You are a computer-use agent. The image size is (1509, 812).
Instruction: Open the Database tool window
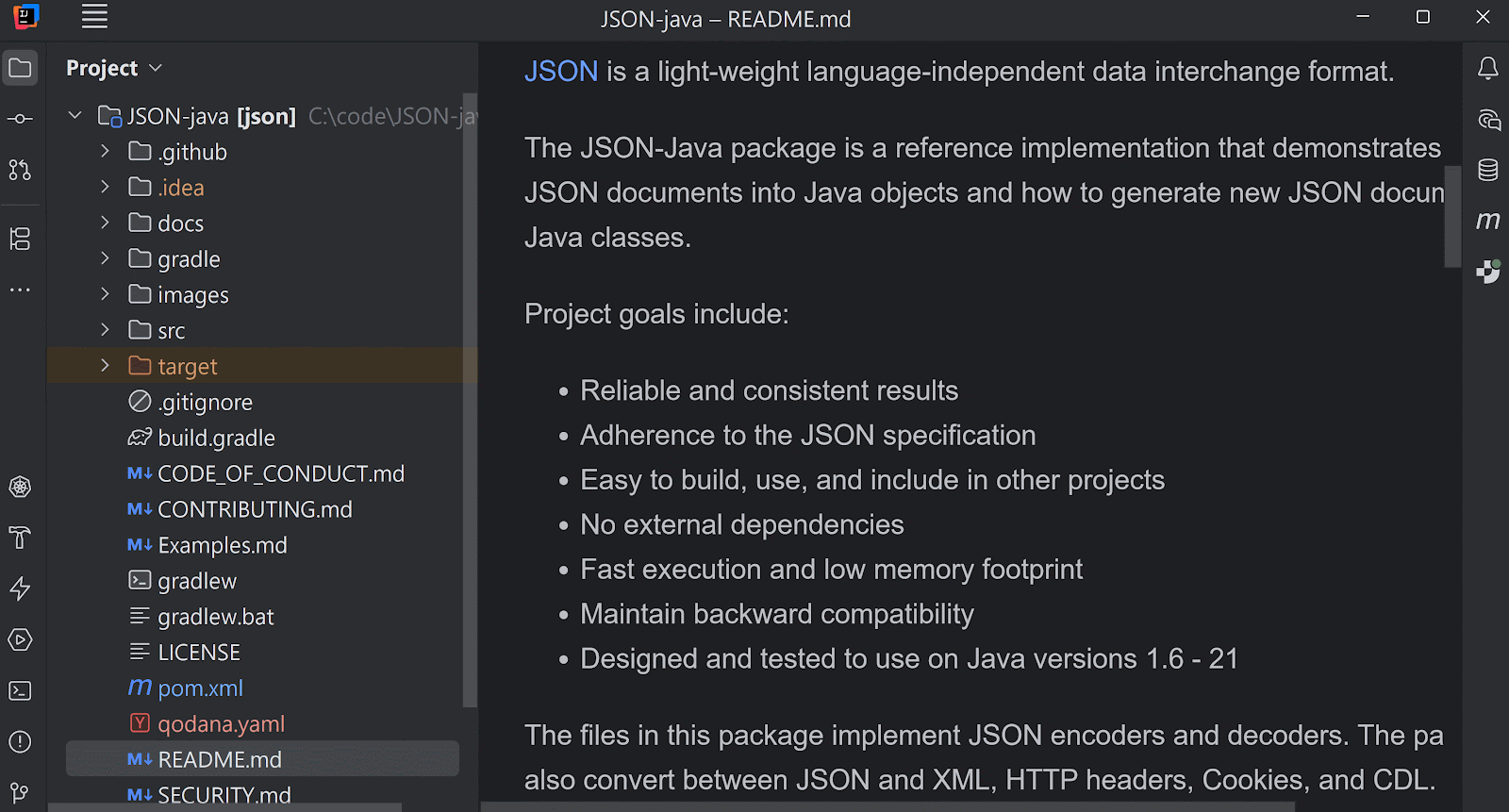(1488, 170)
